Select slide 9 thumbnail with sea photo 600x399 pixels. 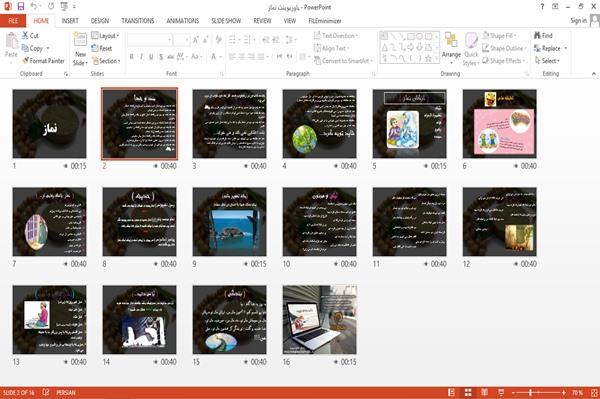[230, 221]
